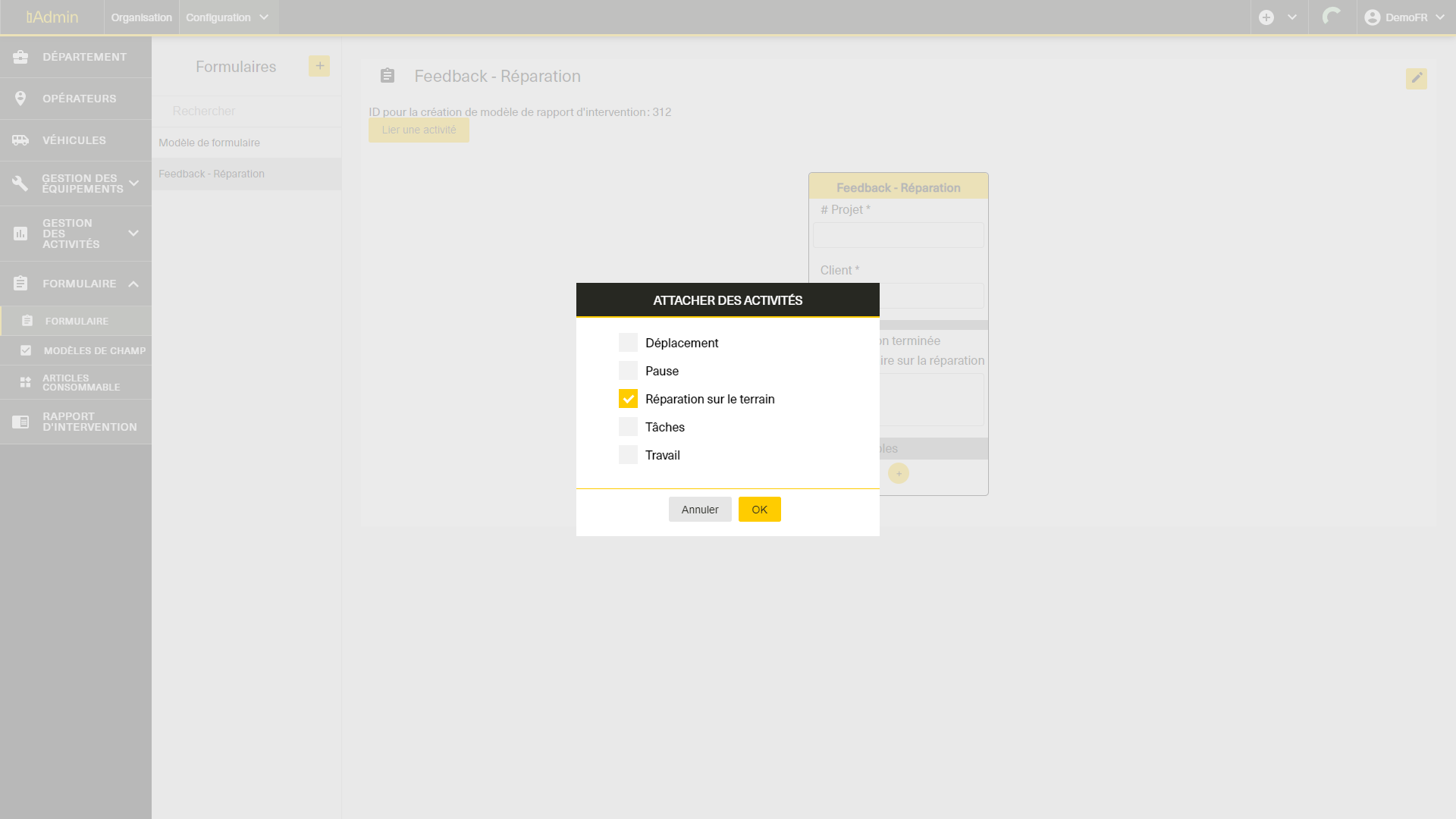Confirm with the yellow OK button
The image size is (1456, 819).
[x=759, y=510]
